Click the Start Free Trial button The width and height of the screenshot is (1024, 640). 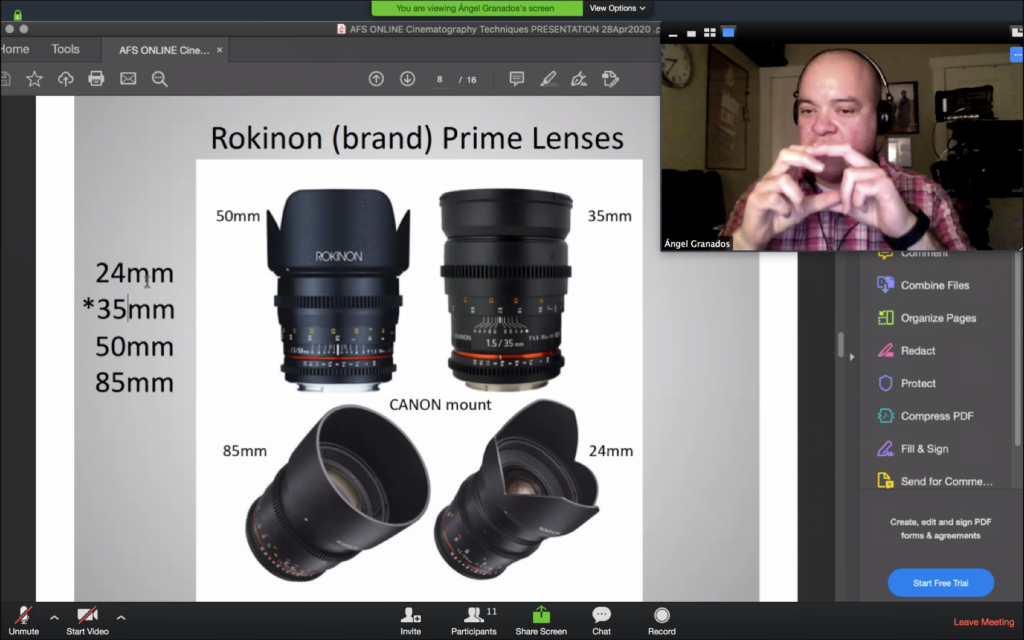click(x=940, y=583)
